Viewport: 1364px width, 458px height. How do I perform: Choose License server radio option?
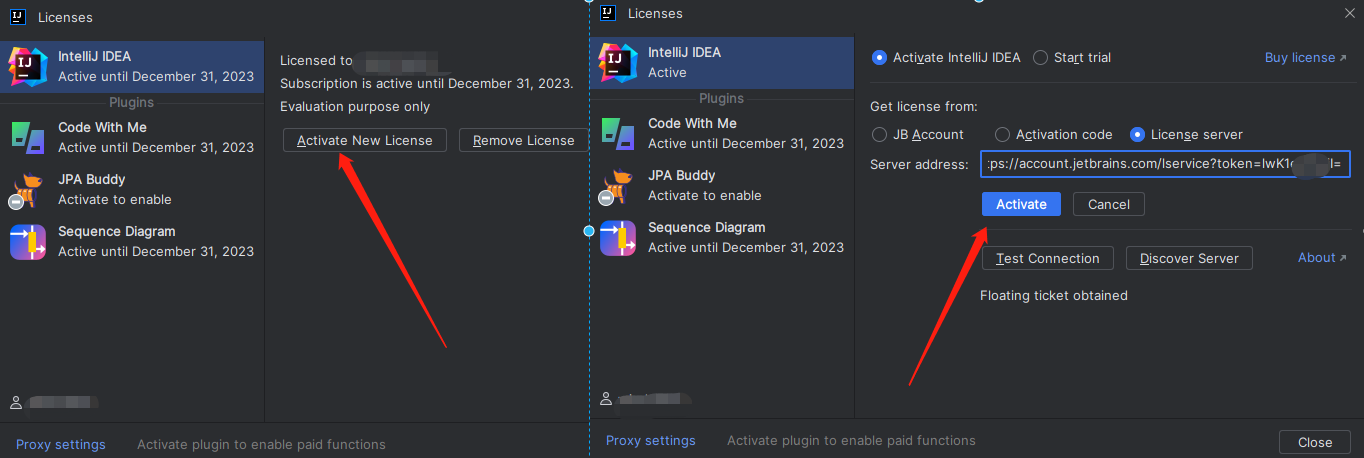point(1138,135)
